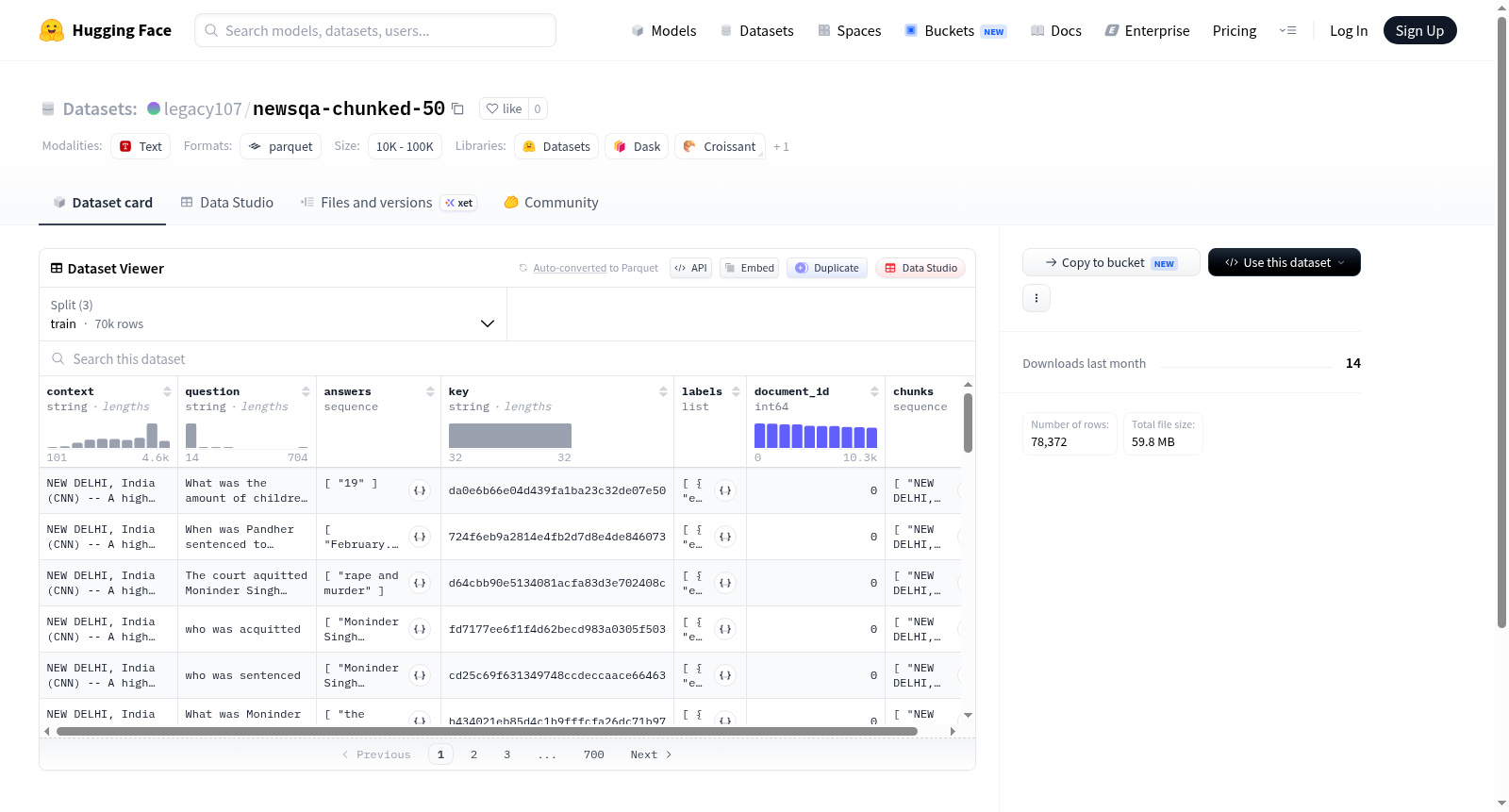Sort the labels column
1509x812 pixels.
[x=736, y=391]
